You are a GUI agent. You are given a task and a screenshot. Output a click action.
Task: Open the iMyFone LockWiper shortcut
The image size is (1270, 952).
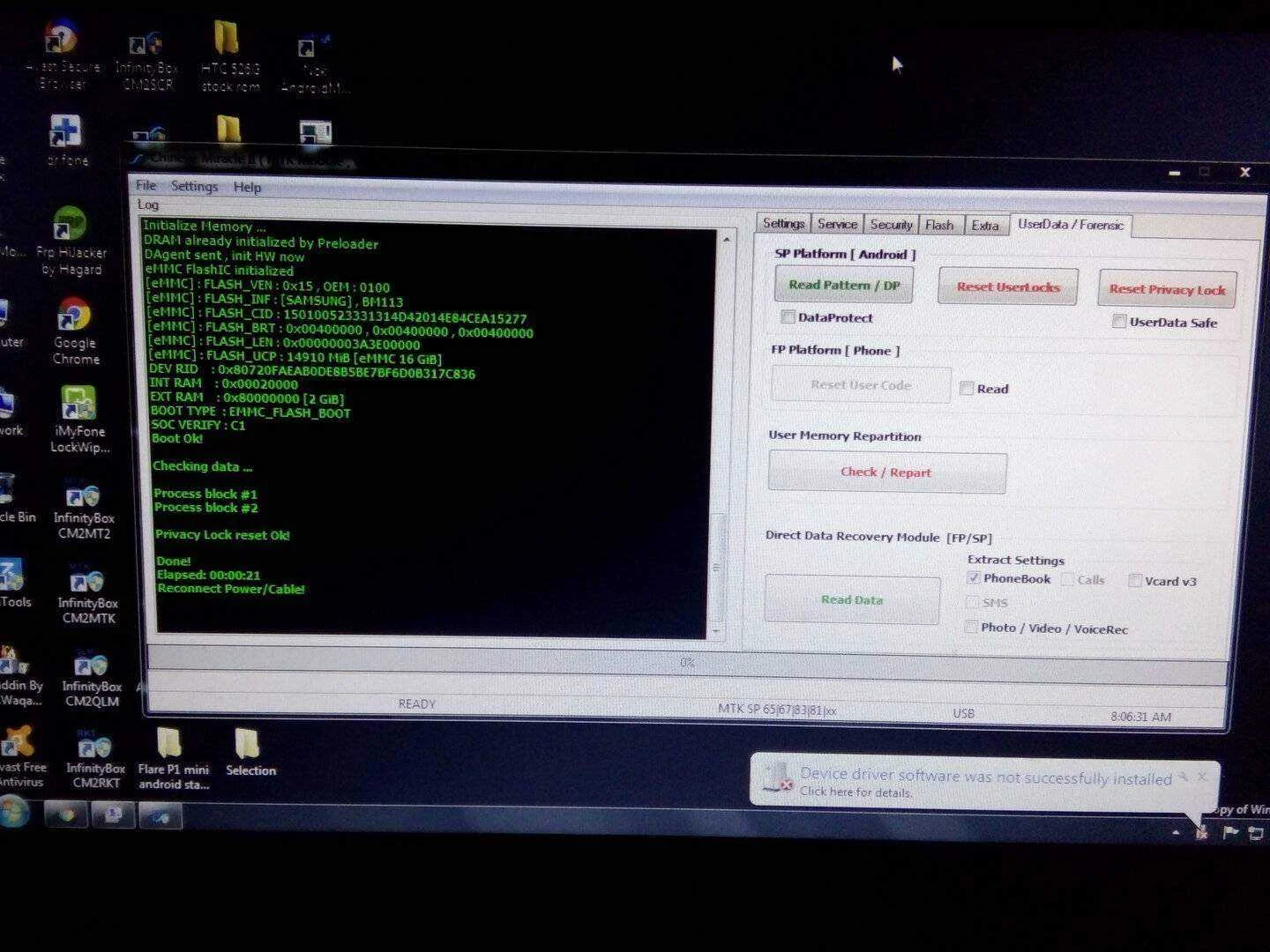coord(79,420)
